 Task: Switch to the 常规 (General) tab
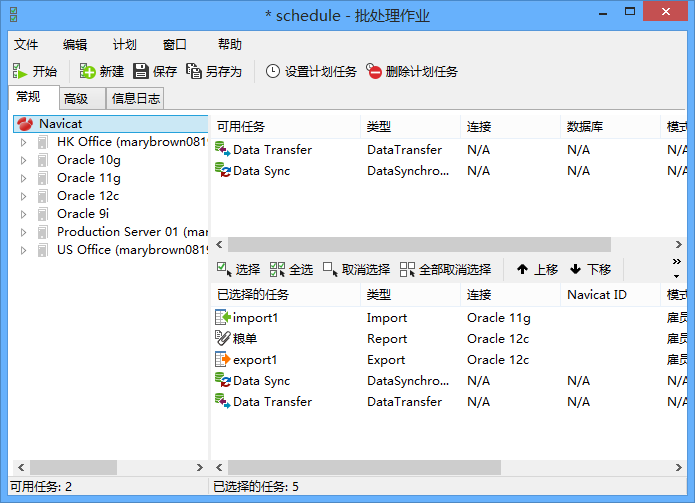point(34,97)
